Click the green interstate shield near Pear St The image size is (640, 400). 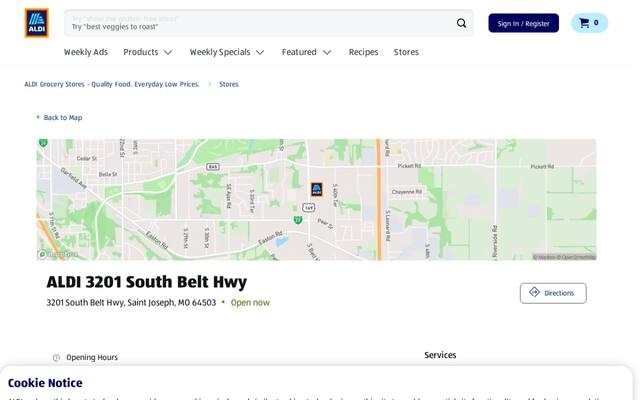click(x=298, y=220)
